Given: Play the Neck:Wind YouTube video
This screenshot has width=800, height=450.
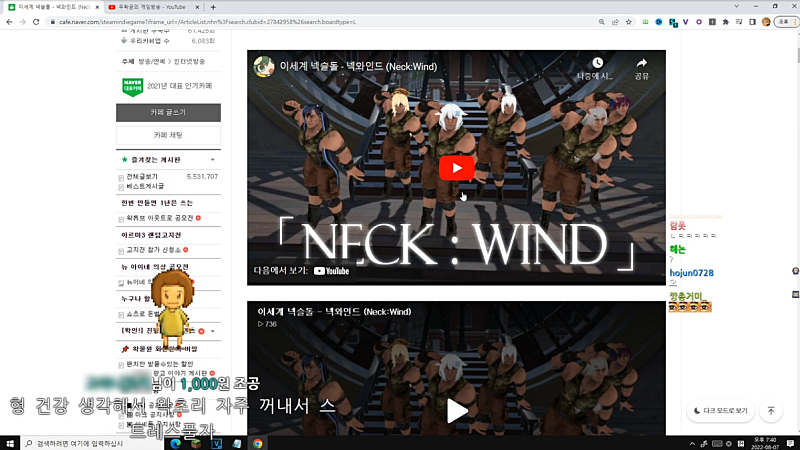Looking at the screenshot, I should [x=456, y=168].
